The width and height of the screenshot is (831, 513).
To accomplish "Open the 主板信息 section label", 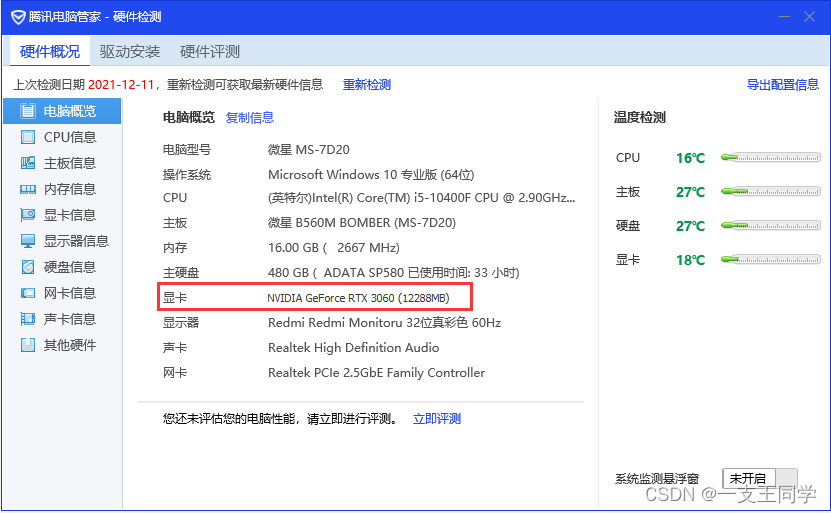I will coord(70,163).
